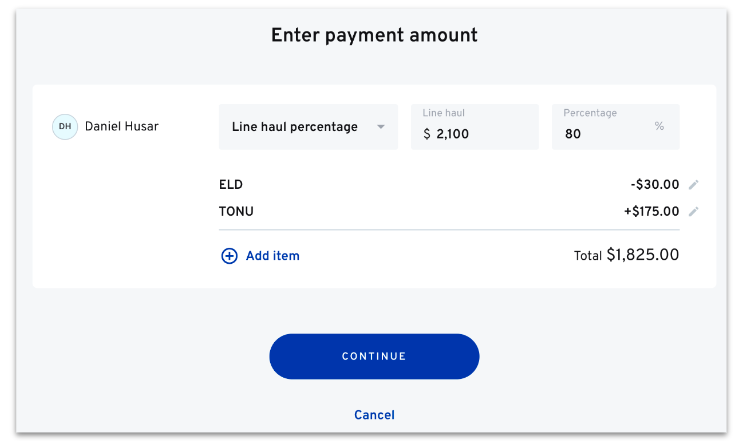Image resolution: width=742 pixels, height=444 pixels.
Task: Click the Add item link text
Action: pyautogui.click(x=272, y=256)
